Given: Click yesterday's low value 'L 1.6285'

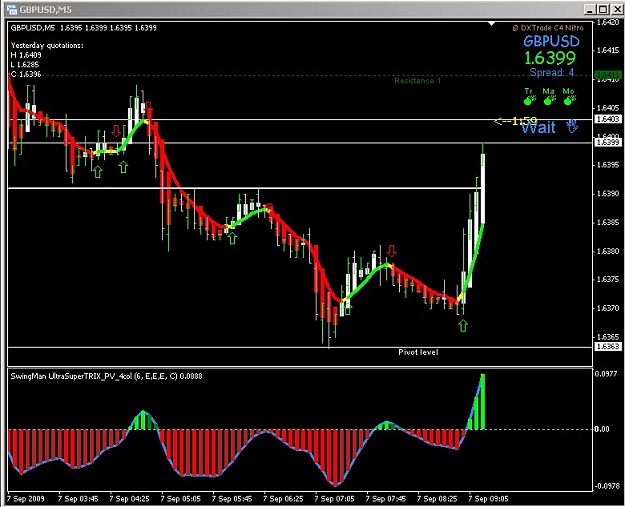Looking at the screenshot, I should coord(25,65).
